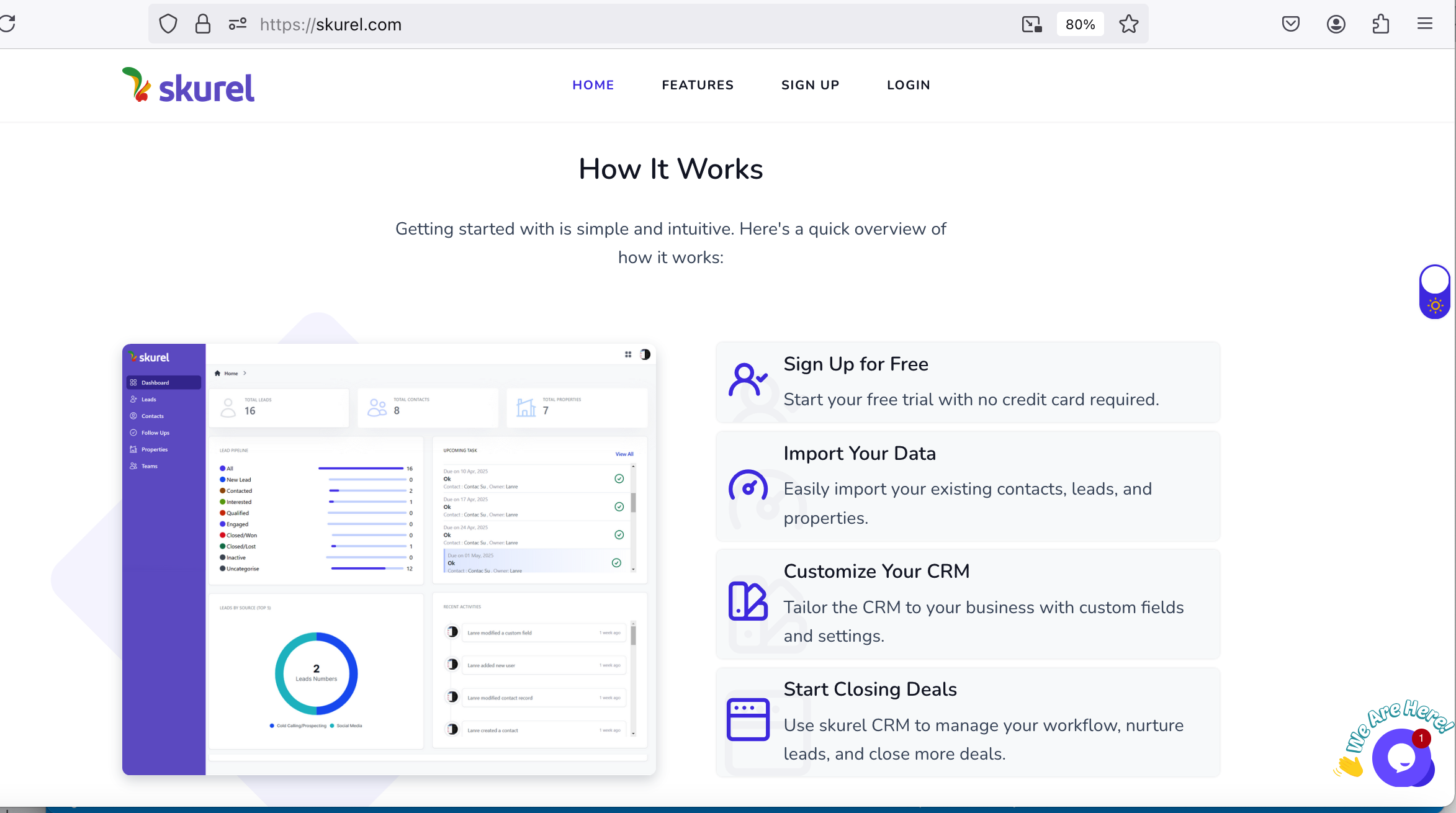Check the task due 17 Apr, 2025 checkmark
The height and width of the screenshot is (813, 1456).
coord(619,506)
